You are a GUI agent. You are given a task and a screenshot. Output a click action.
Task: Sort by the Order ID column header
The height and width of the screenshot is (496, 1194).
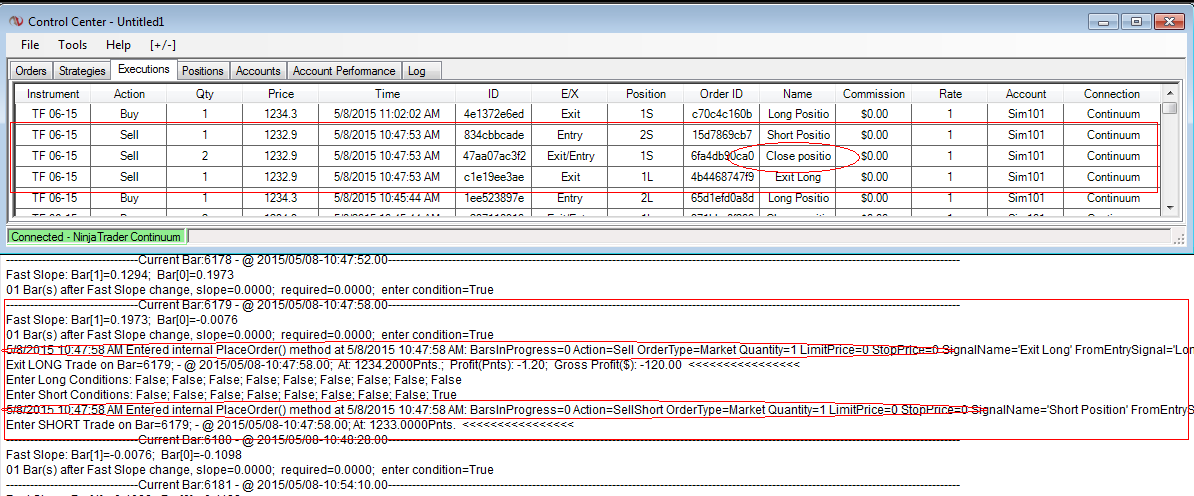point(722,94)
